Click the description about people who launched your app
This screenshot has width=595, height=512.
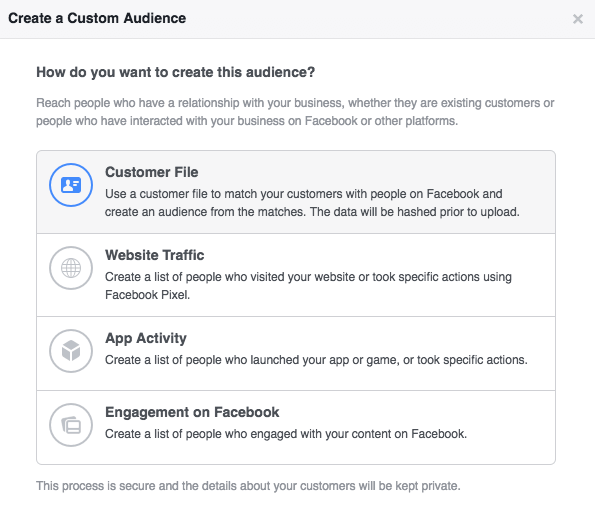coord(316,360)
